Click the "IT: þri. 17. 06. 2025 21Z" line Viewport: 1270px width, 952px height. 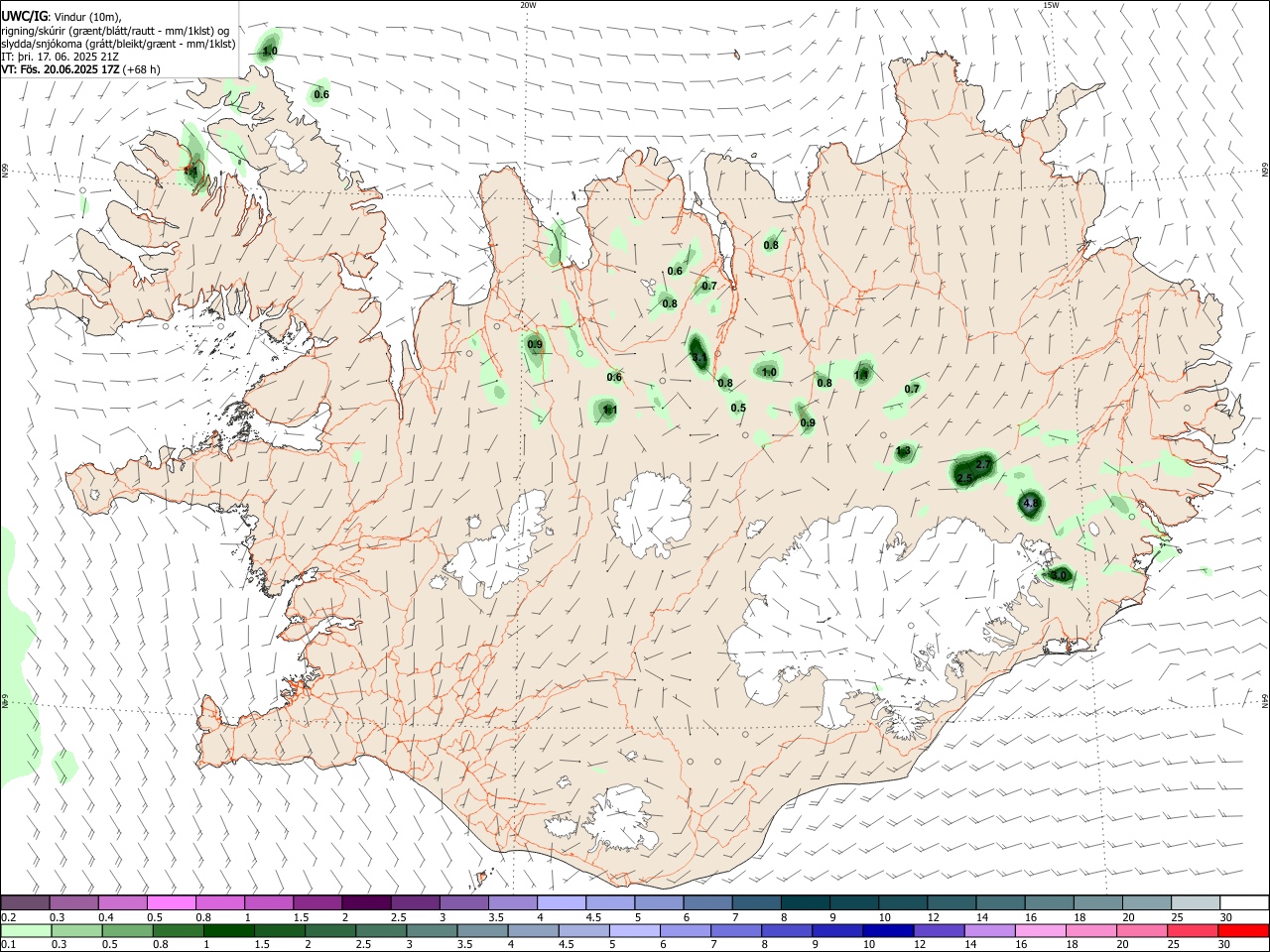point(61,57)
